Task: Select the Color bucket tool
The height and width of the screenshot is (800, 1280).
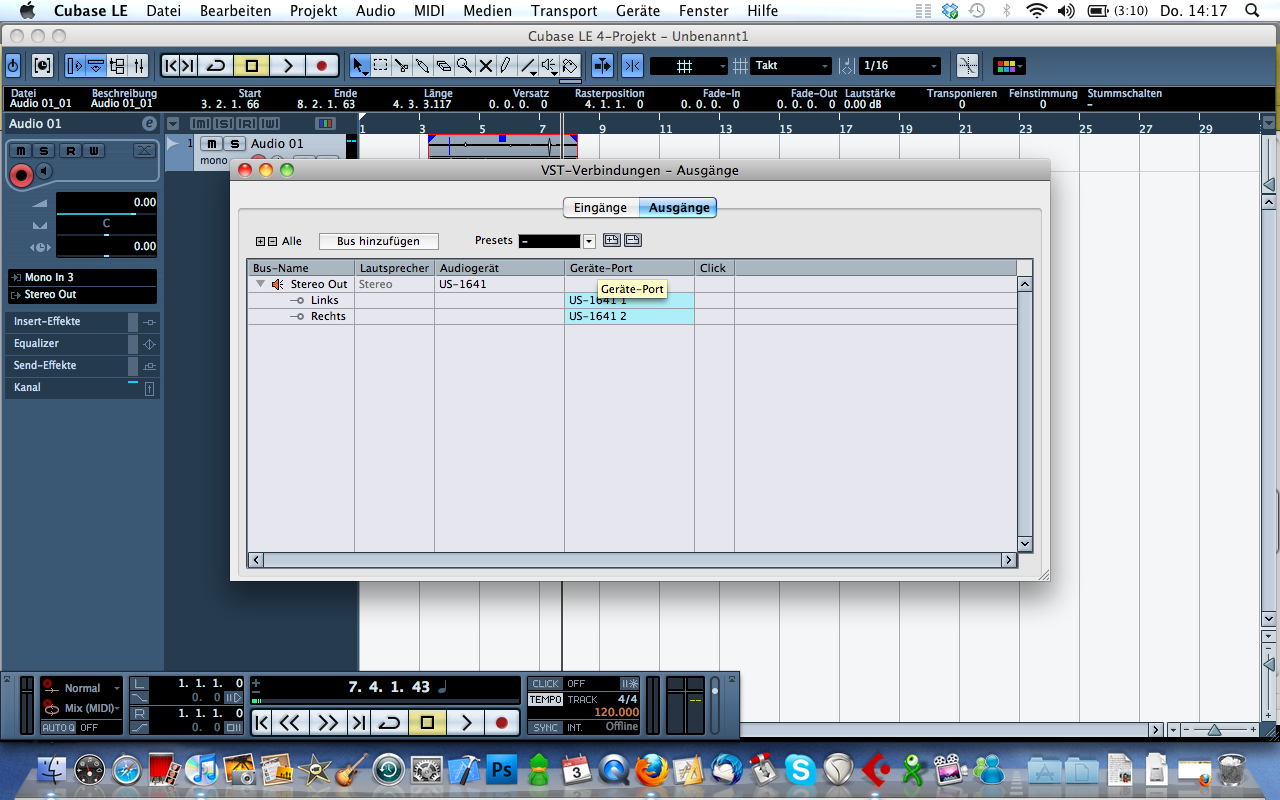Action: coord(570,66)
